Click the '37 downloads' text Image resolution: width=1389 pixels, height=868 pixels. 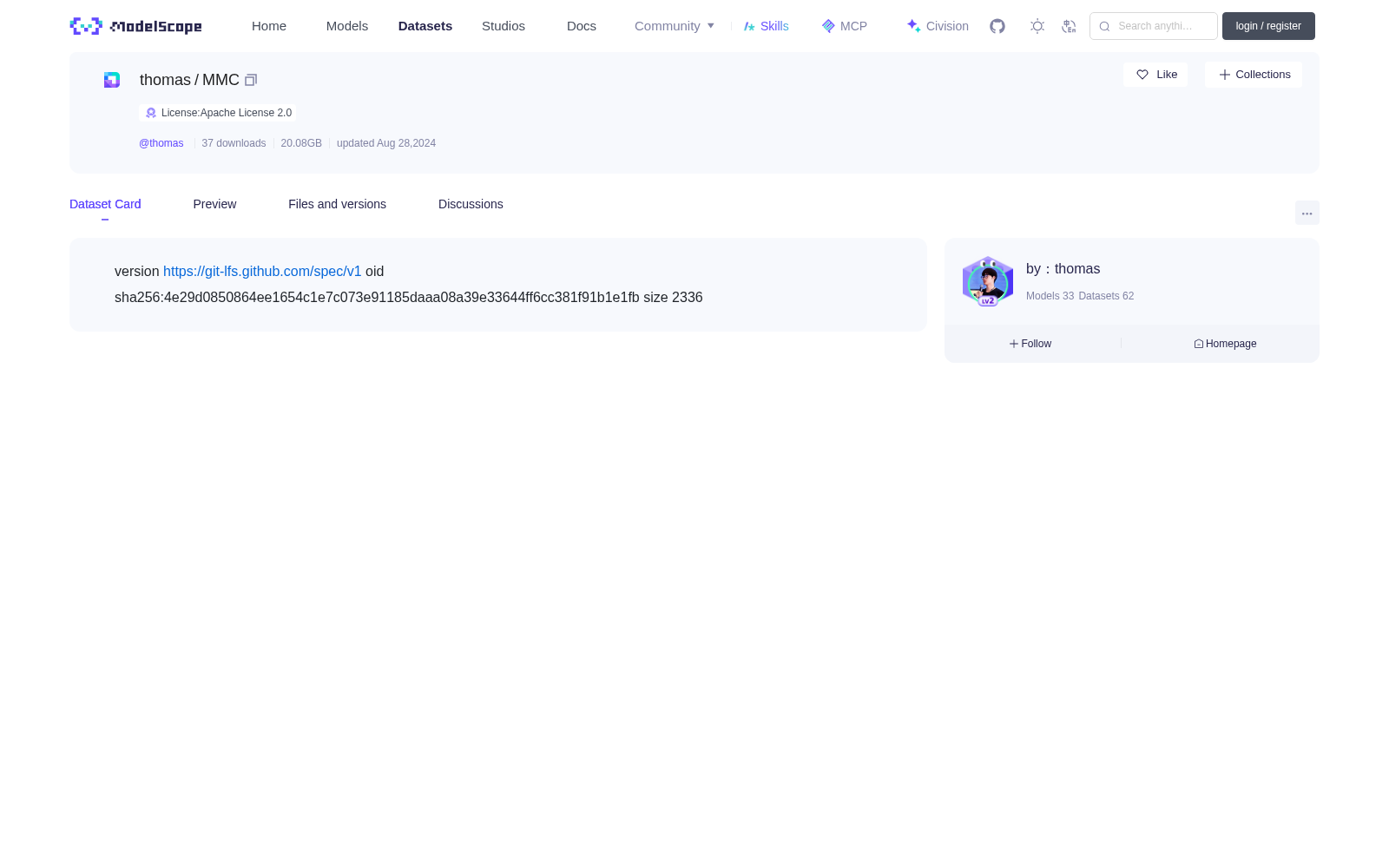pos(234,143)
